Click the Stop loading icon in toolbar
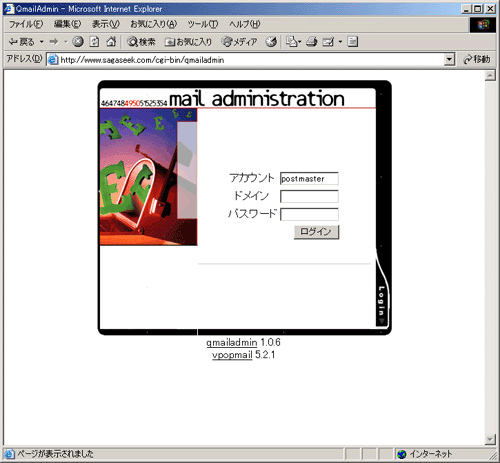Screen dimensions: 500x463 (x=78, y=42)
